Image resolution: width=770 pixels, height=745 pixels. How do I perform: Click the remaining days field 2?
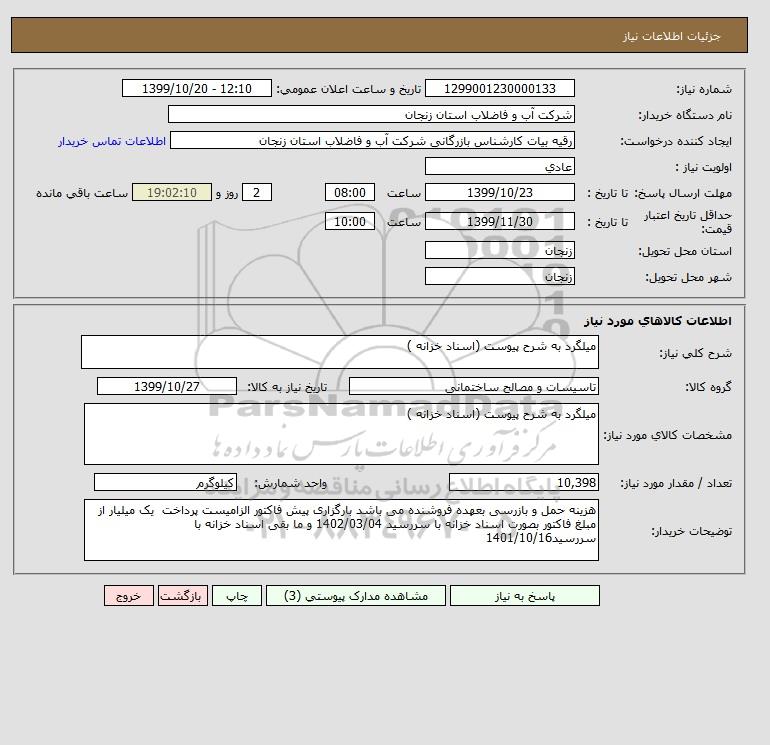coord(256,193)
